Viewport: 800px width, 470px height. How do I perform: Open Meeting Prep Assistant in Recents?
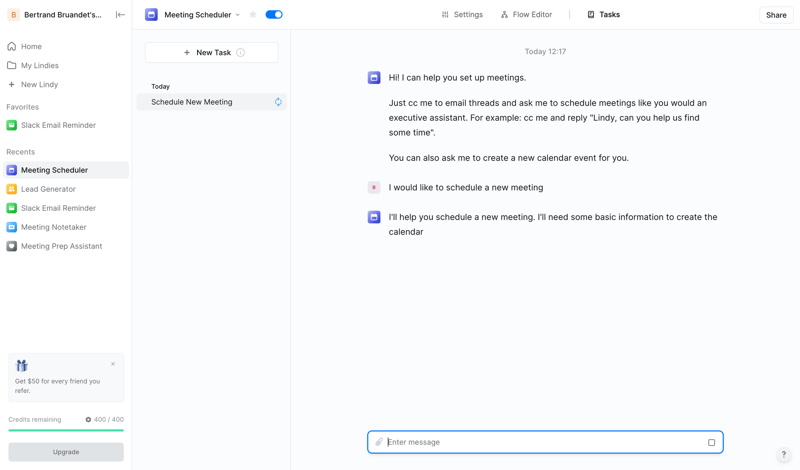coord(66,246)
